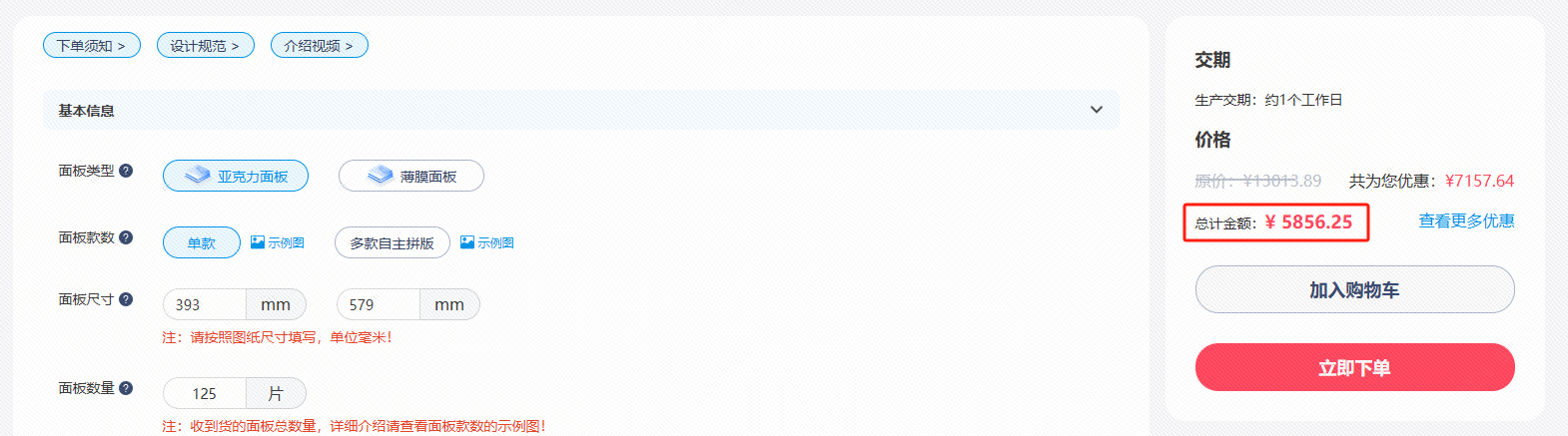
Task: Focus quantity field showing 125
Action: coord(205,393)
